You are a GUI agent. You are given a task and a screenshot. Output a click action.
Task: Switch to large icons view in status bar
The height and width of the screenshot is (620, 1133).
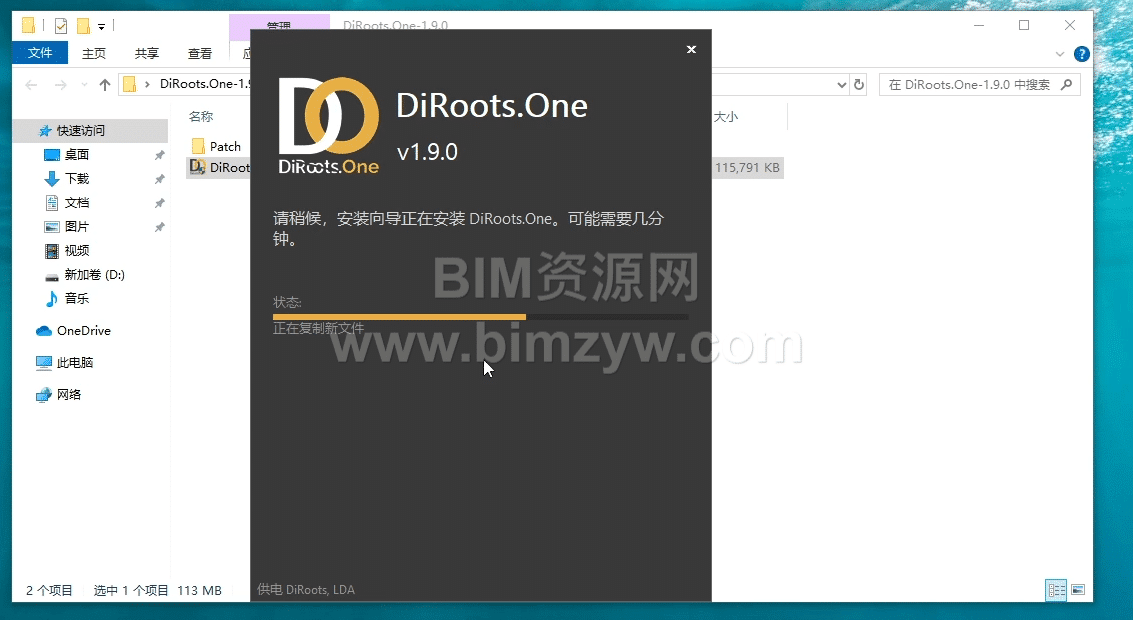1078,590
